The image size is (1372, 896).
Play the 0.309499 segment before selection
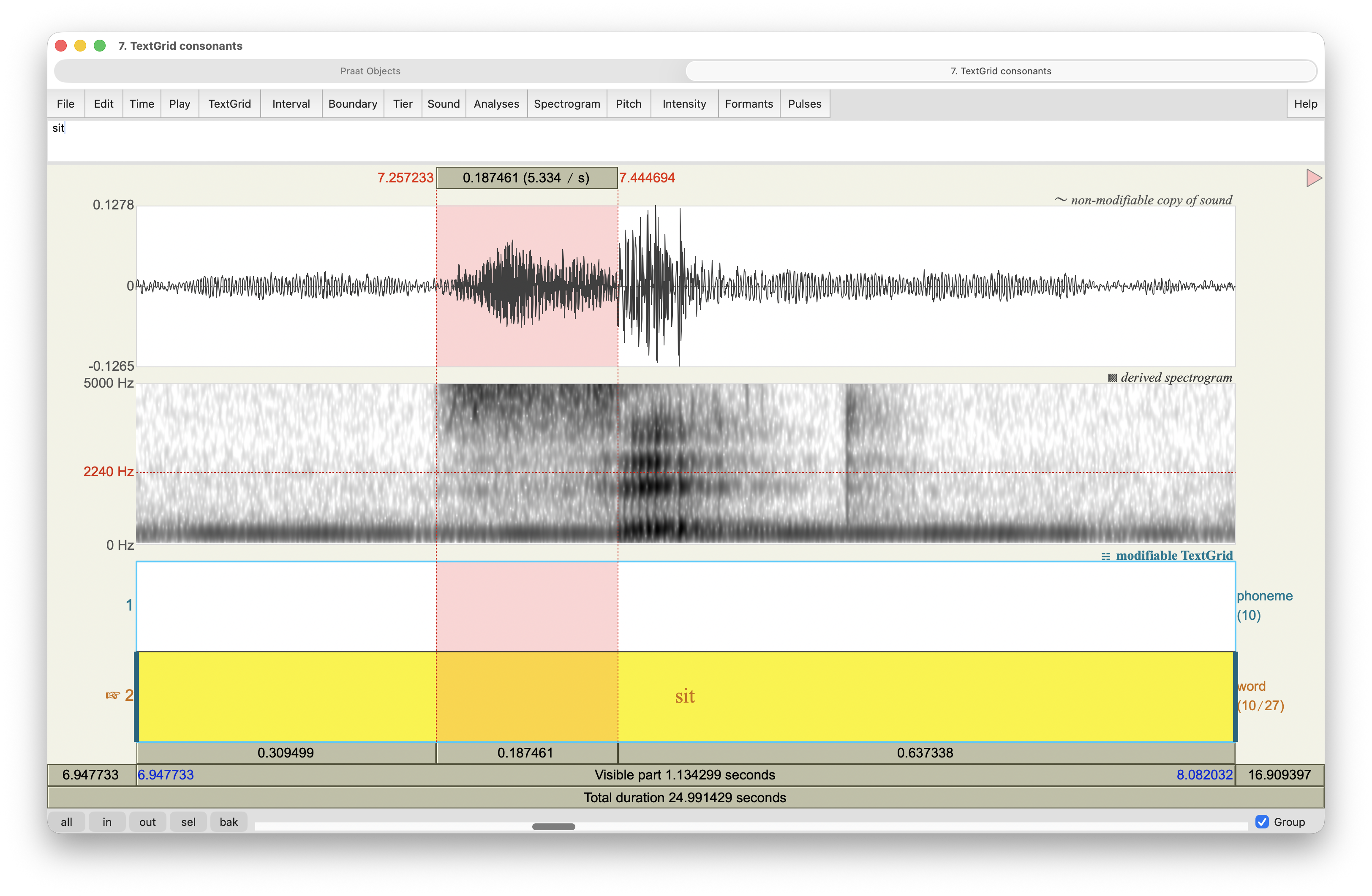[286, 753]
